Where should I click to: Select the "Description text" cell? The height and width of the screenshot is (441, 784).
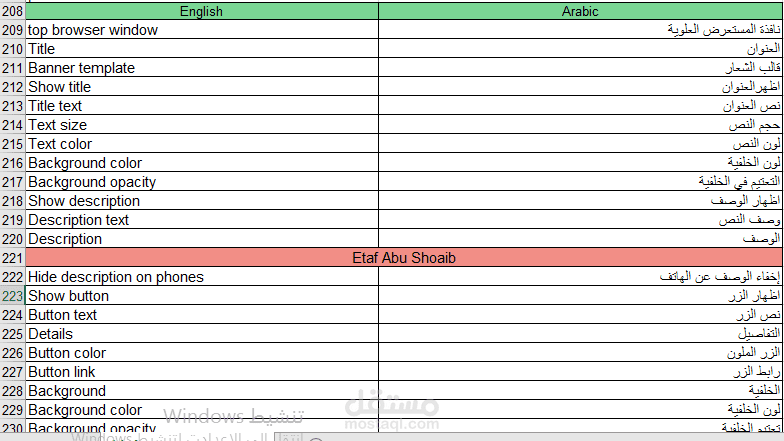pyautogui.click(x=201, y=220)
